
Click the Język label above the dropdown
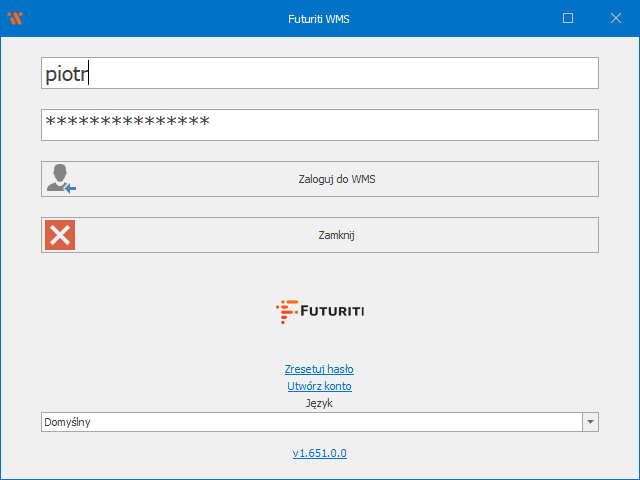(319, 403)
